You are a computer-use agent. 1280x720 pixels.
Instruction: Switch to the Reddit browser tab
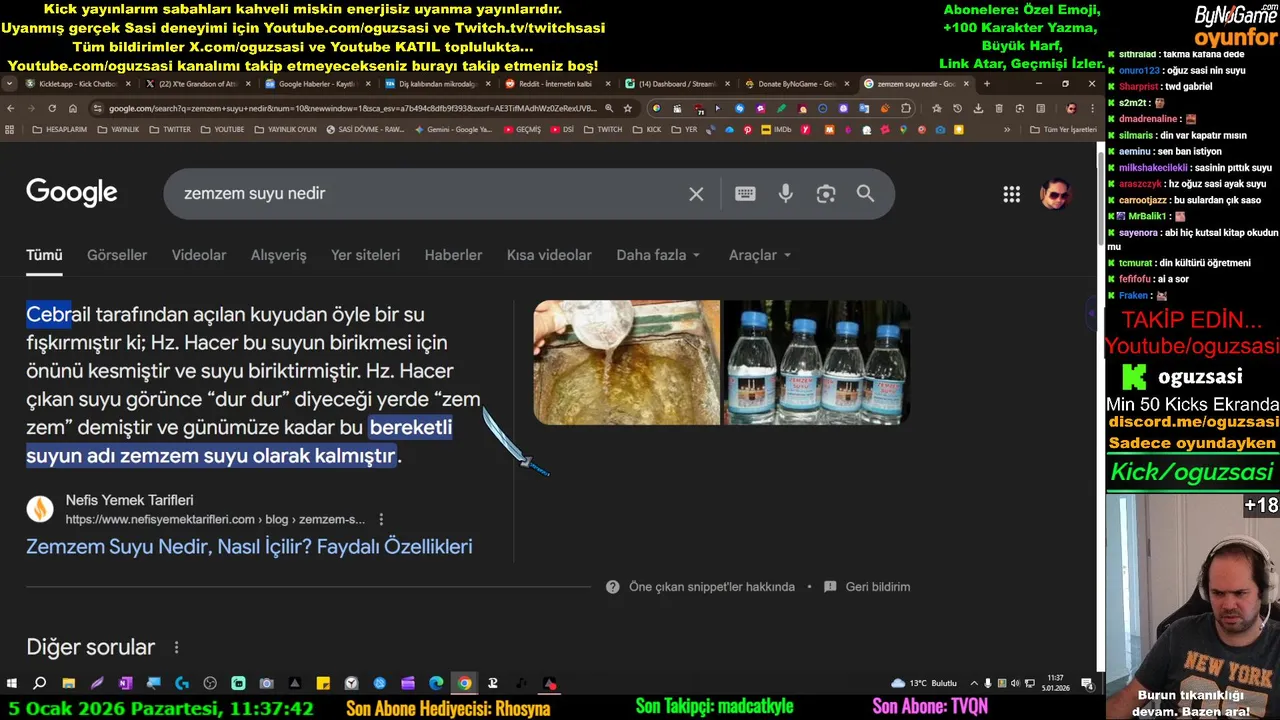[556, 84]
